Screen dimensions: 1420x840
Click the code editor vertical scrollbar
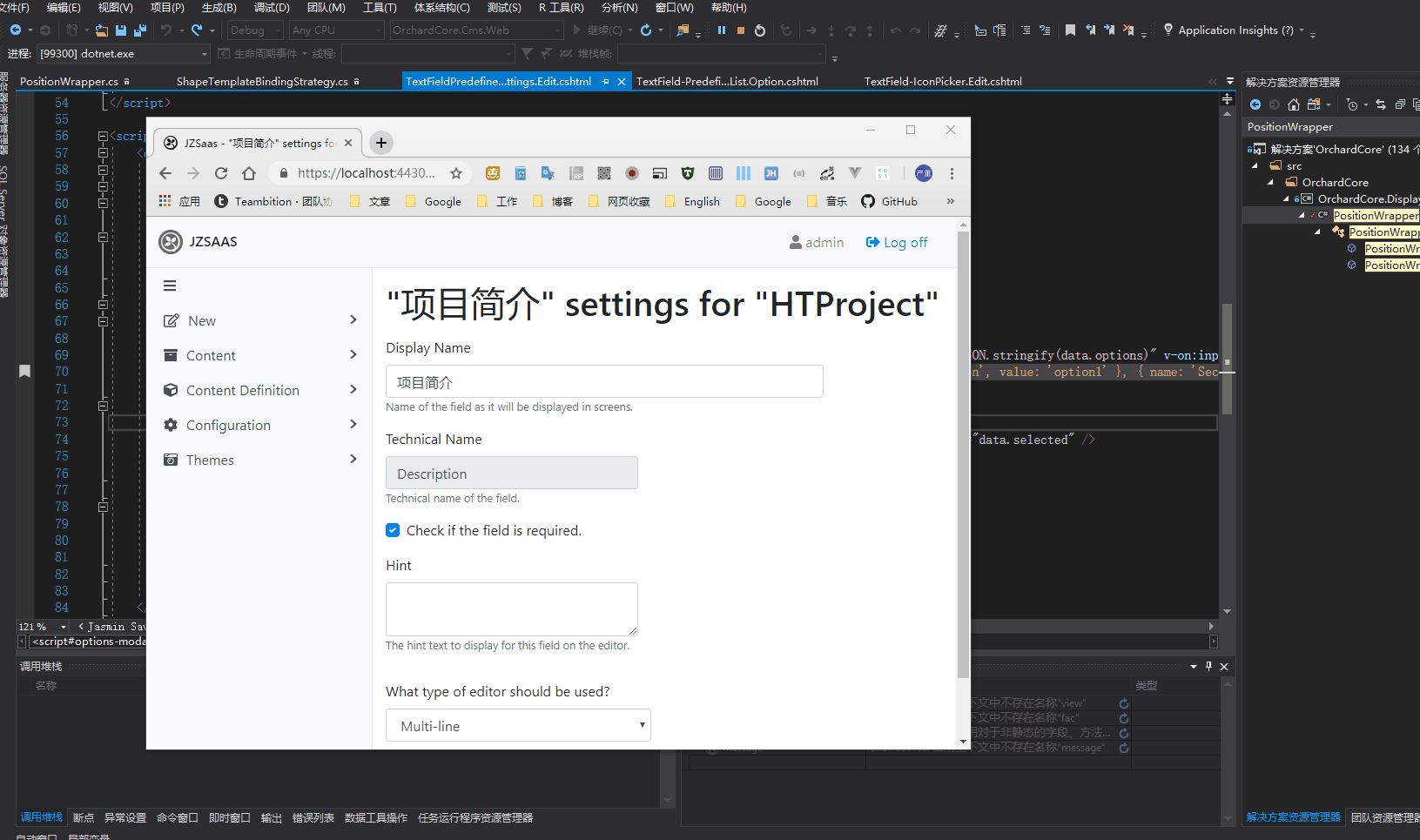coord(1227,359)
